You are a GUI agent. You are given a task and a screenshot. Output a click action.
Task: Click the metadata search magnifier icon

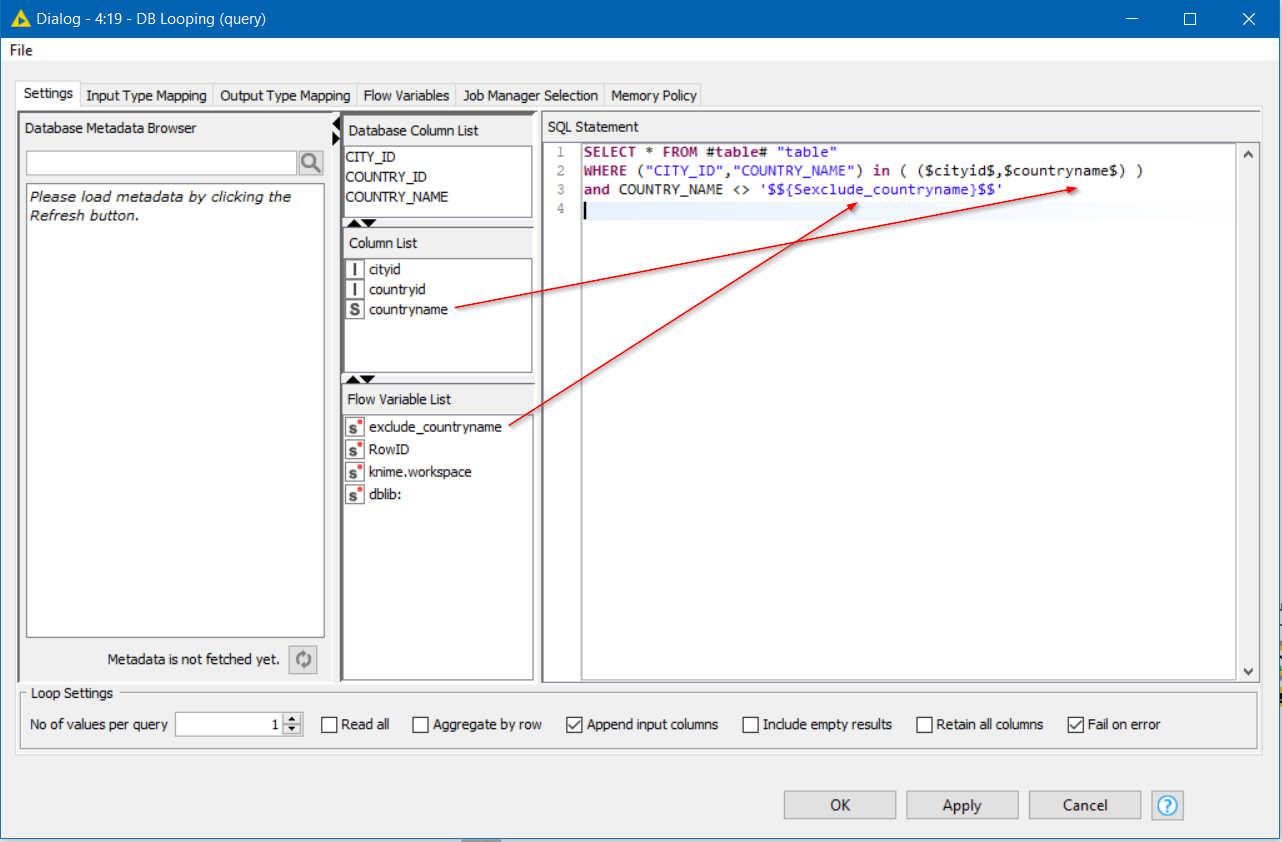[x=311, y=163]
